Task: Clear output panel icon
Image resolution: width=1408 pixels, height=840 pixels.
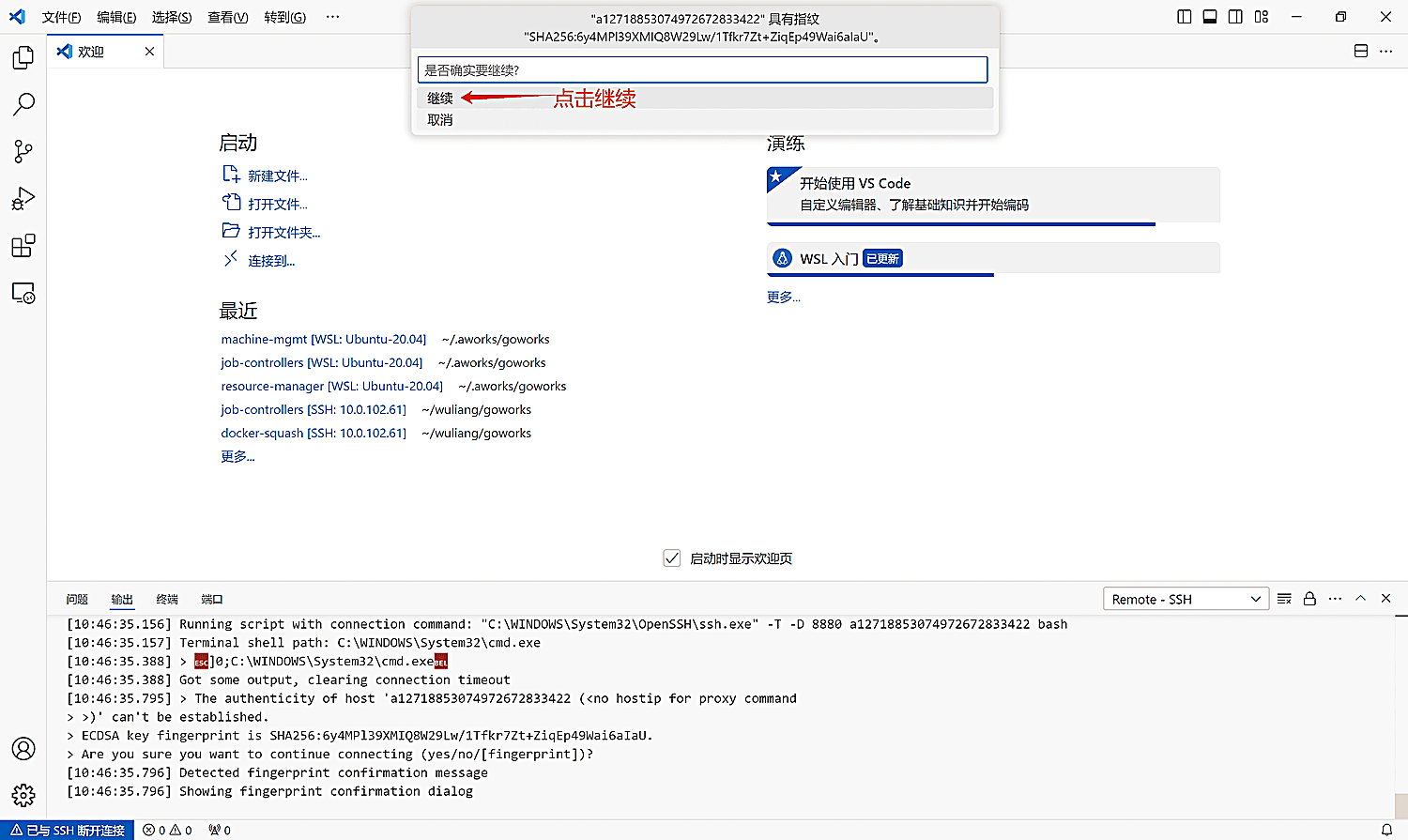Action: pyautogui.click(x=1285, y=599)
